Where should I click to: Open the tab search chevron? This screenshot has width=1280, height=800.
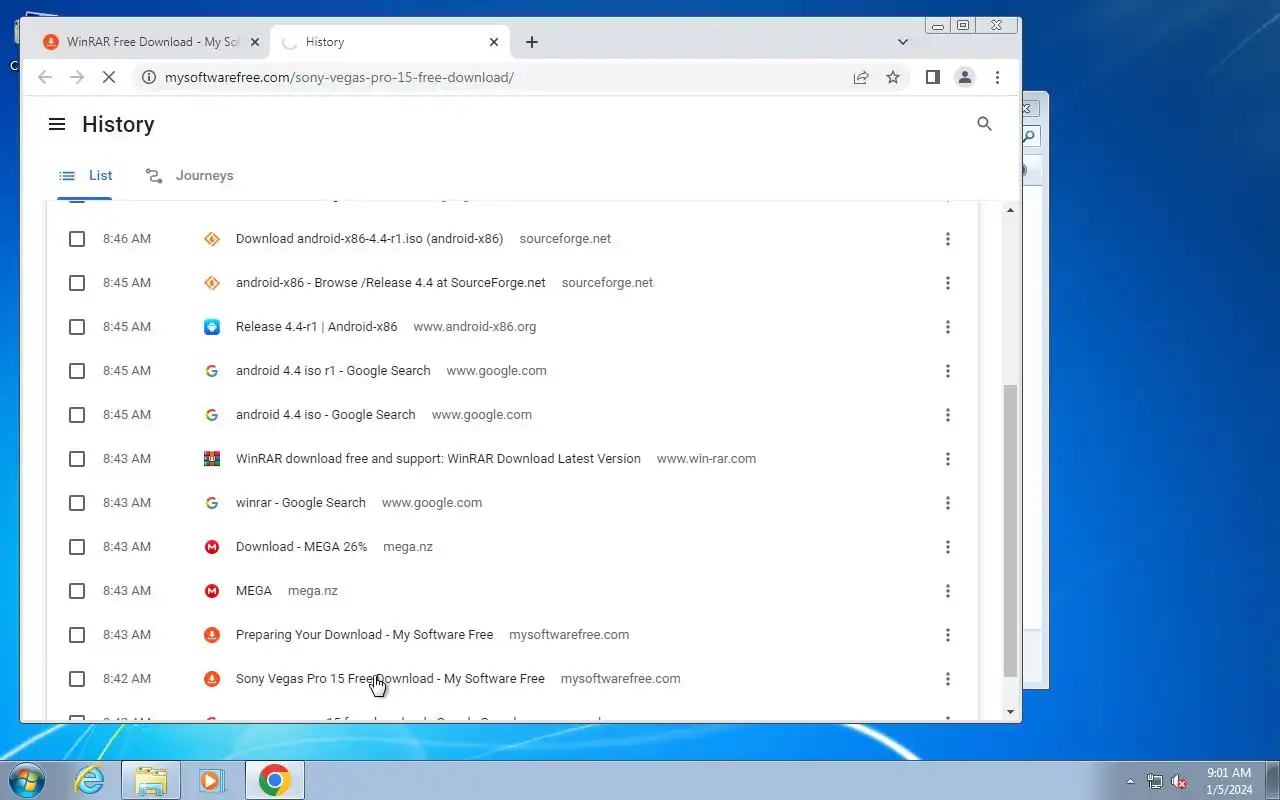pos(903,42)
